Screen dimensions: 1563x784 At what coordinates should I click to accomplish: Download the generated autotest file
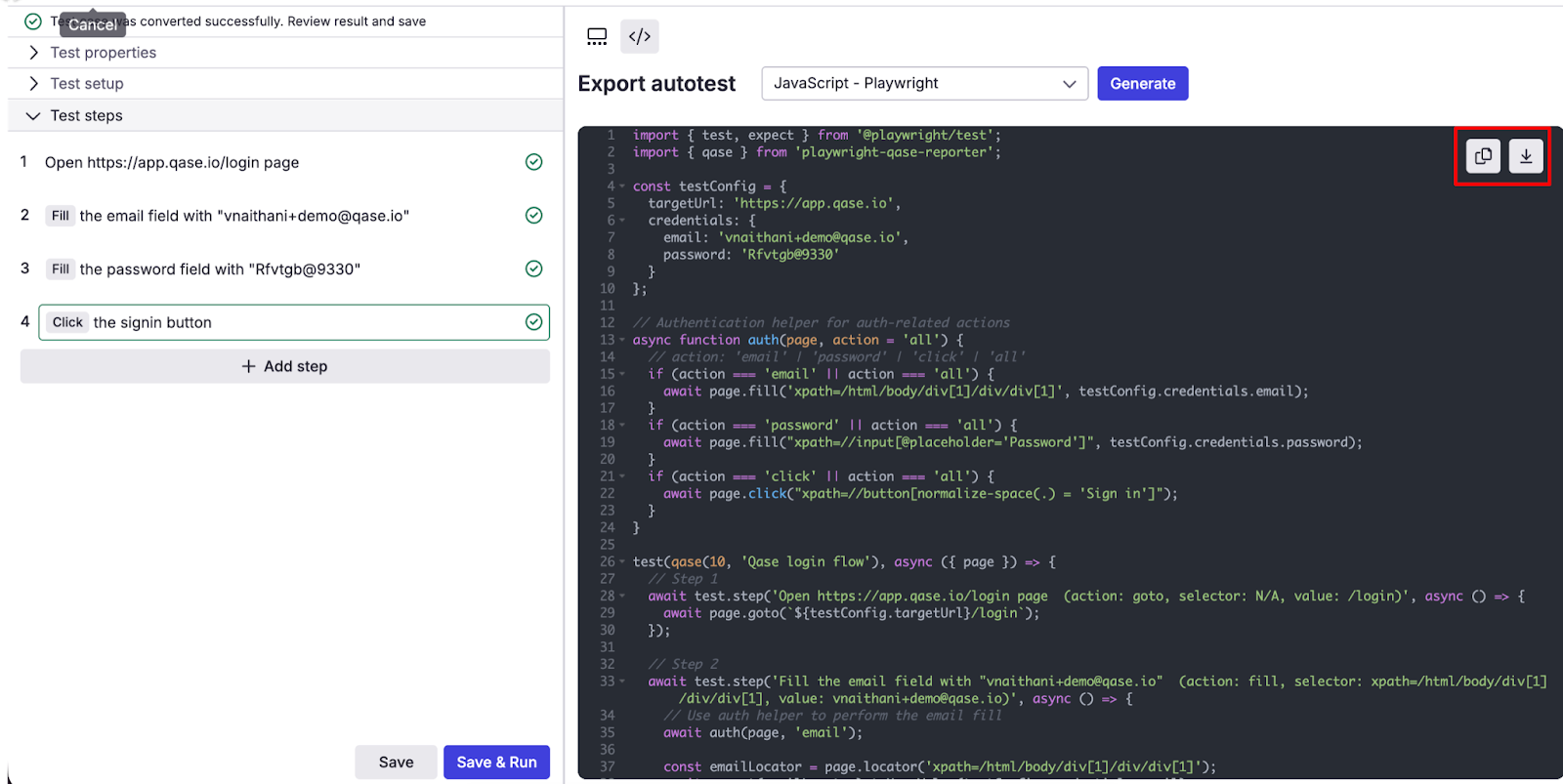(1526, 156)
